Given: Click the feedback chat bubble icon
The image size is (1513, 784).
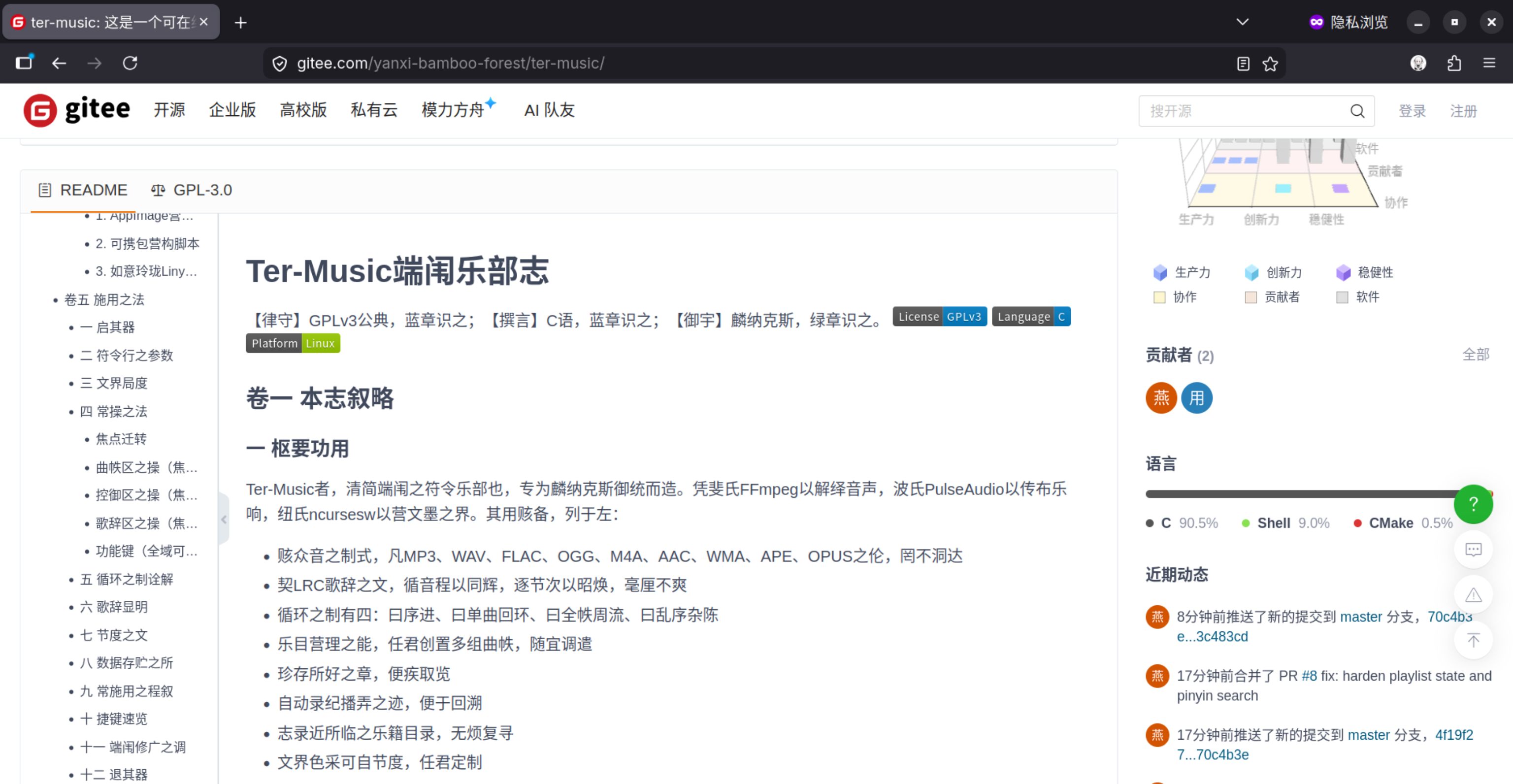Looking at the screenshot, I should click(1473, 550).
